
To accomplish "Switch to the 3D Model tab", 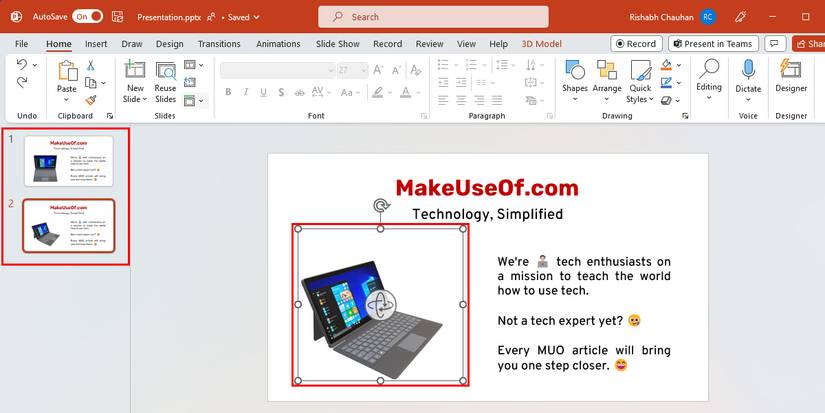I will [x=541, y=44].
